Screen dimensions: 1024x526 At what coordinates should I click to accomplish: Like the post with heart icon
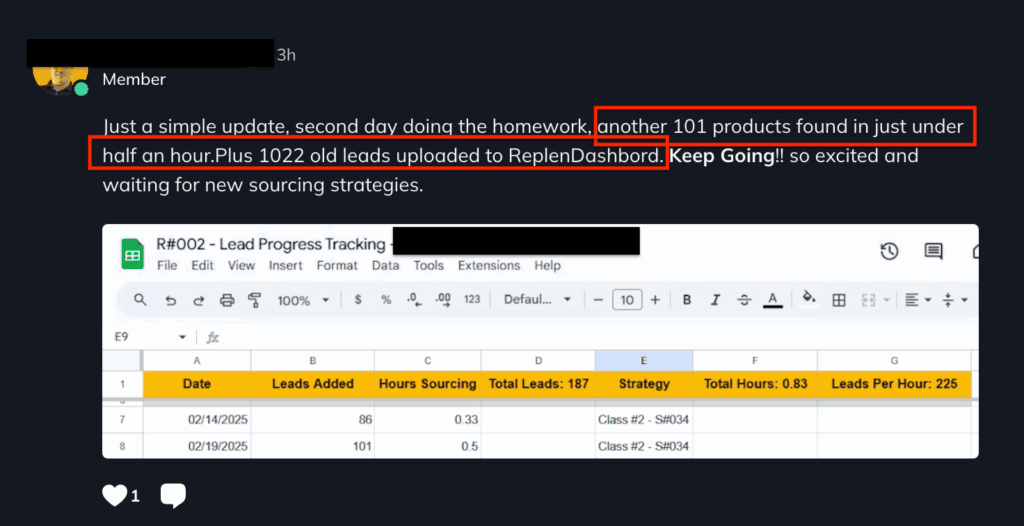coord(115,495)
